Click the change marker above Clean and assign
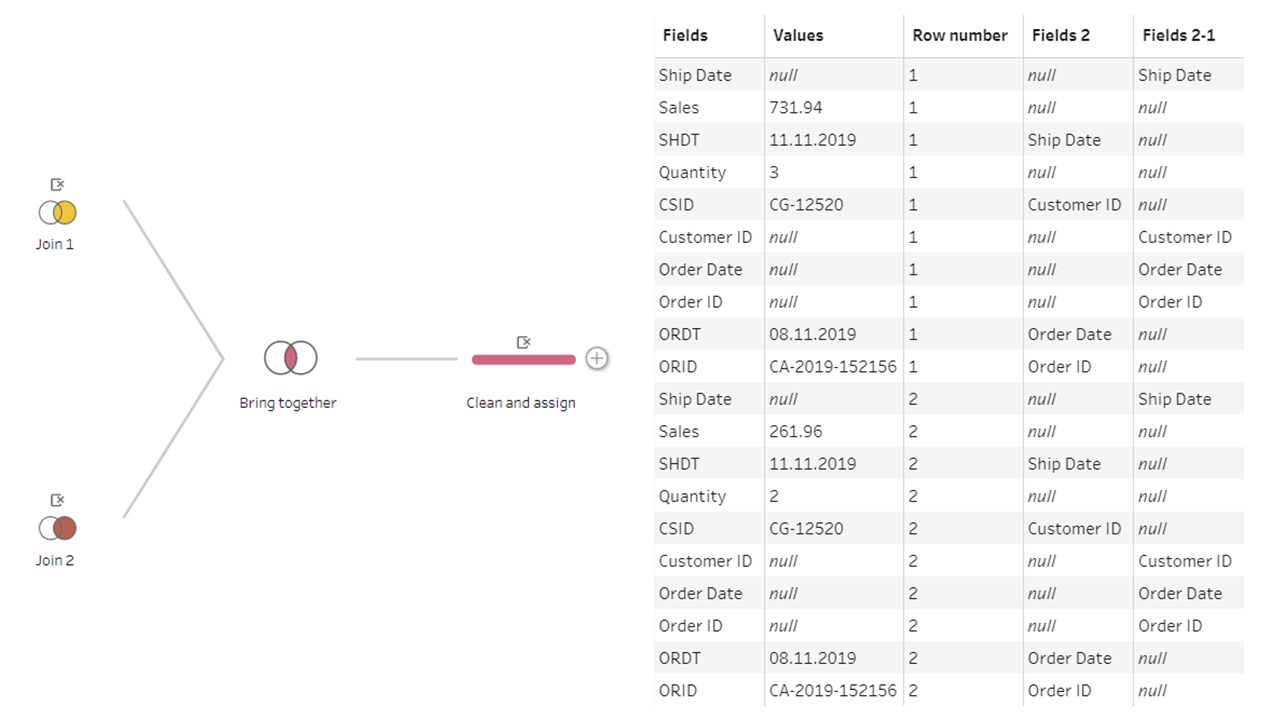 tap(523, 342)
